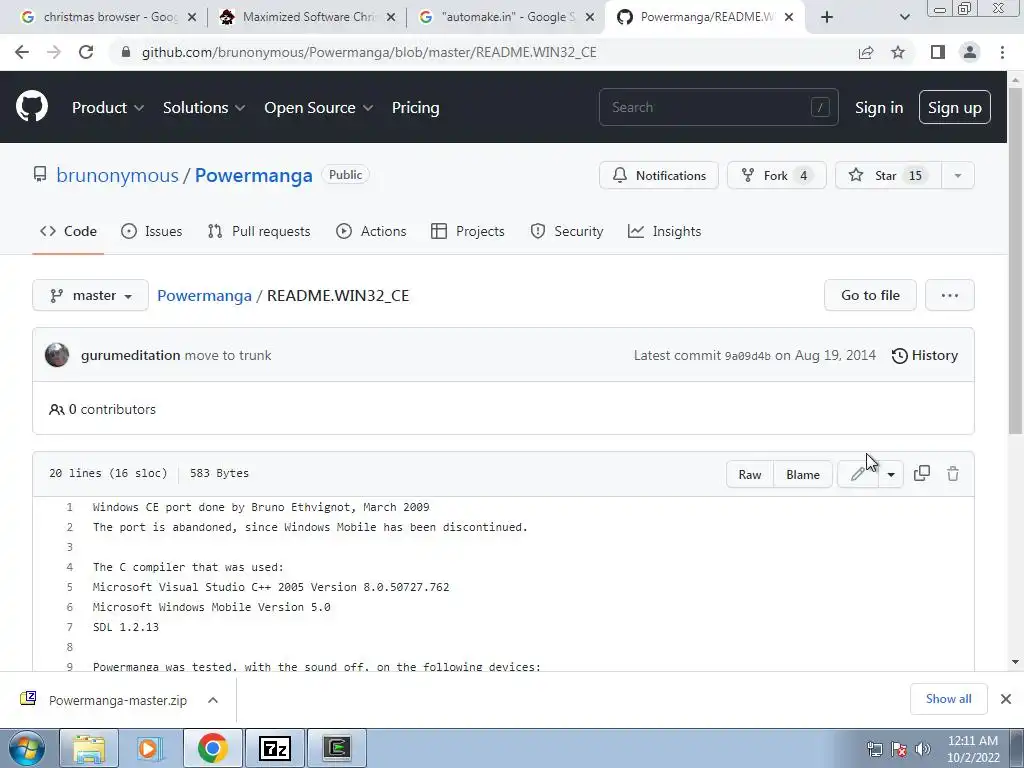Click the browser address bar URL
Screen dimensions: 1024x768
369,52
